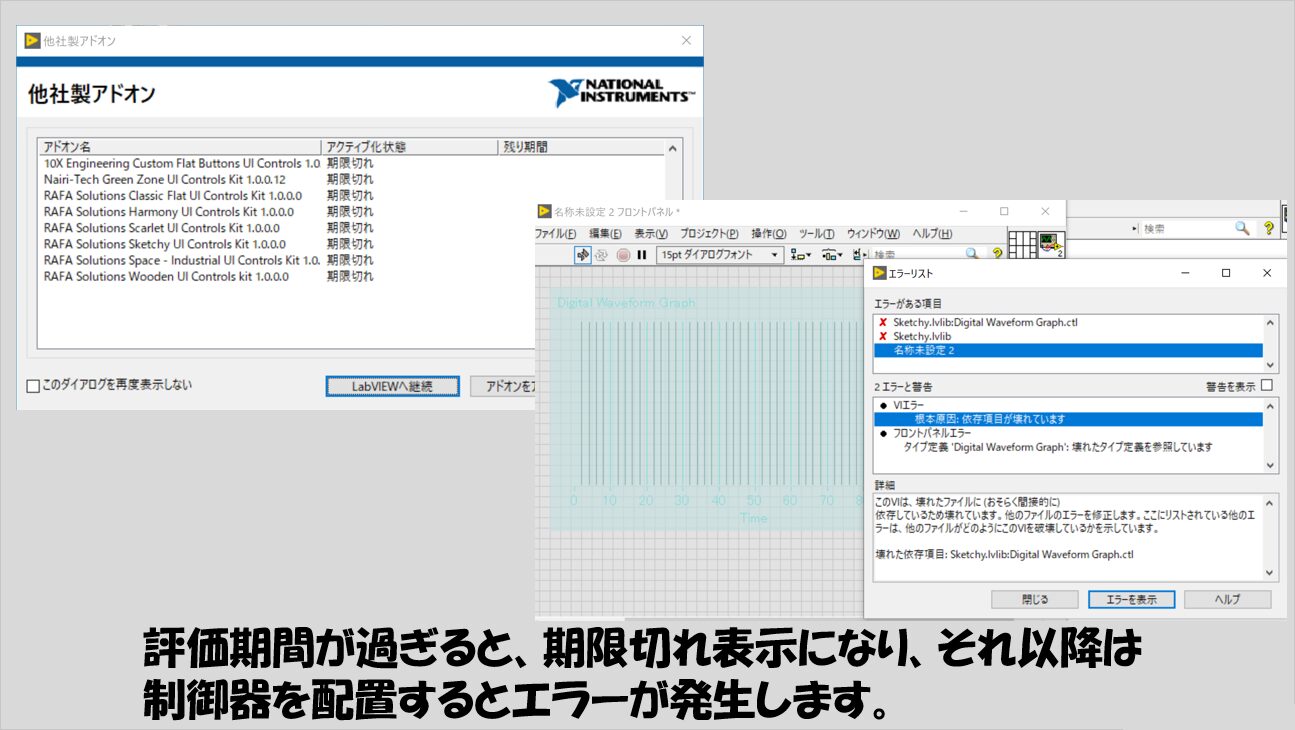Screen dimensions: 1295x730
Task: Select the Sketchy.lvlib item in the error list
Action: [1068, 336]
